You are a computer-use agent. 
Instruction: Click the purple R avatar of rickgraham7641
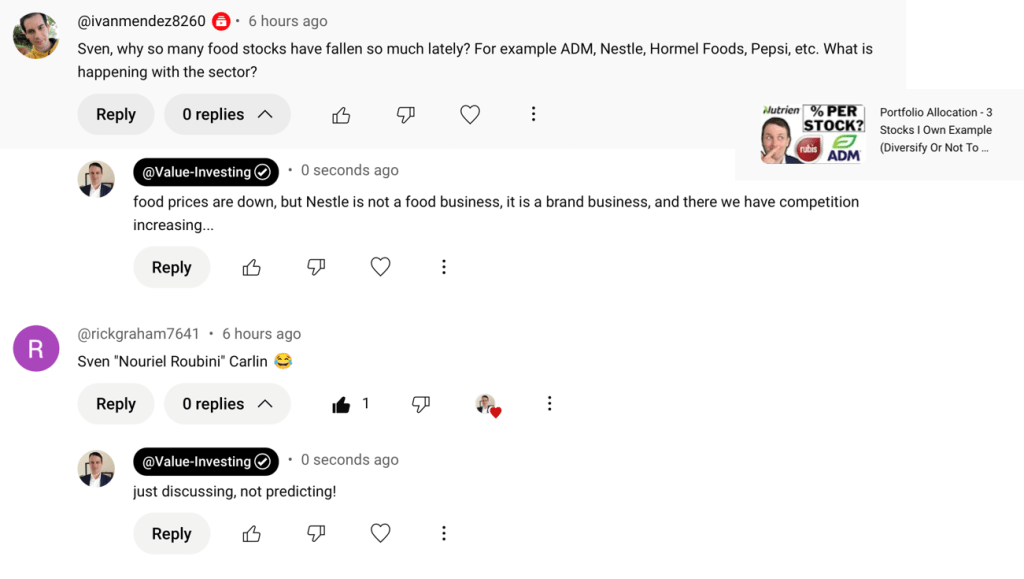[x=36, y=349]
